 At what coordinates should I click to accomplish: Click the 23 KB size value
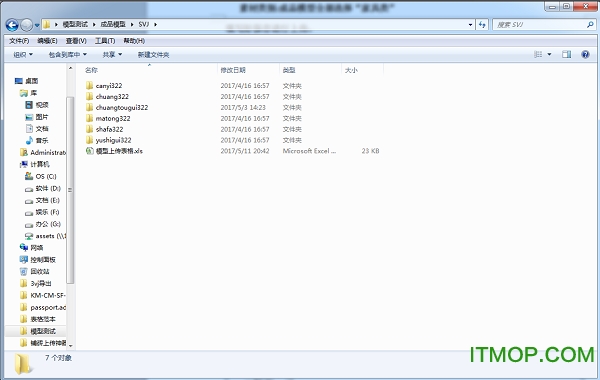(370, 151)
